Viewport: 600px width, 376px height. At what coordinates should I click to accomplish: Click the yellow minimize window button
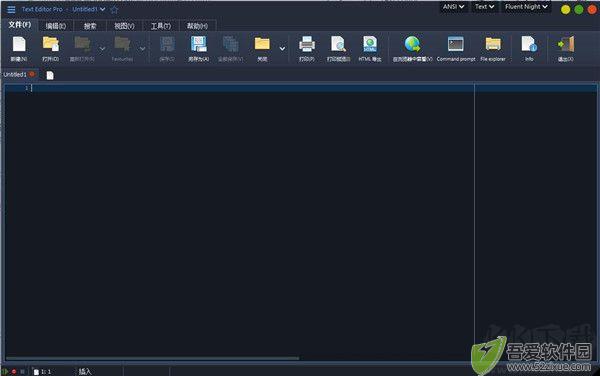565,10
